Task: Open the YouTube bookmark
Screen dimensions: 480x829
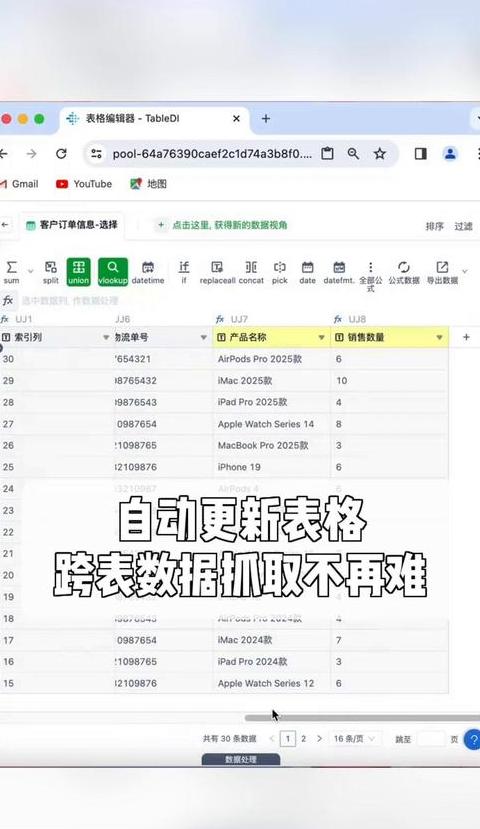Action: (84, 184)
